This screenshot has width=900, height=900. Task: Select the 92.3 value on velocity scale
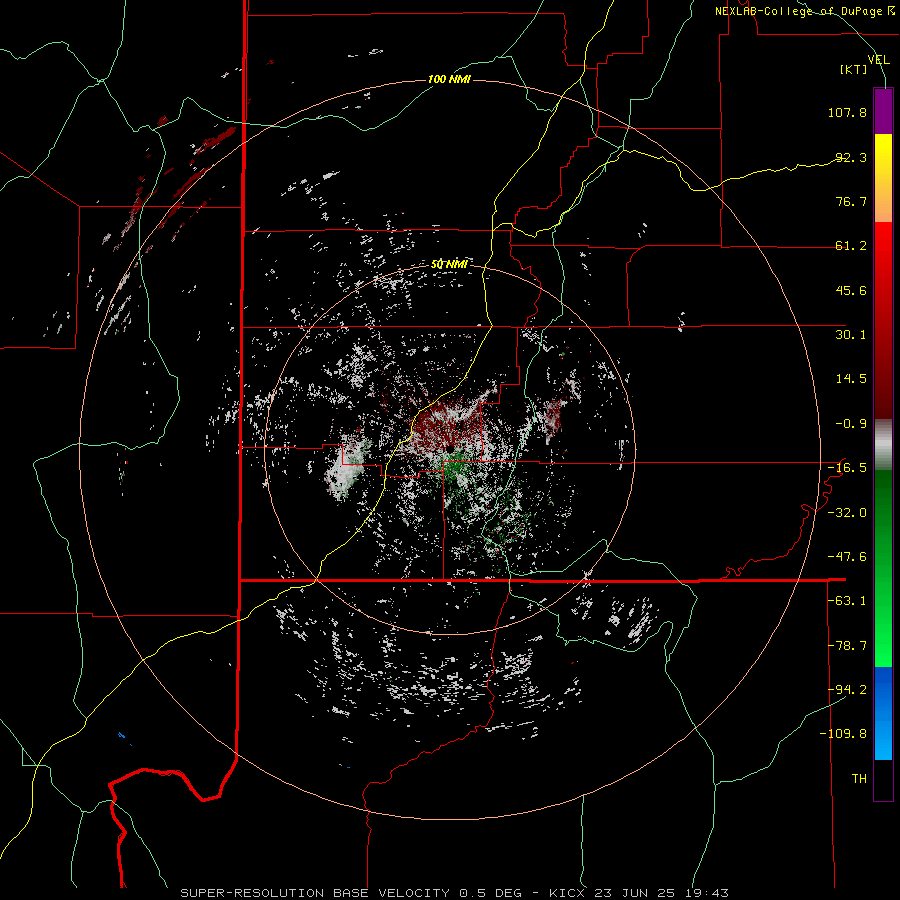(851, 157)
